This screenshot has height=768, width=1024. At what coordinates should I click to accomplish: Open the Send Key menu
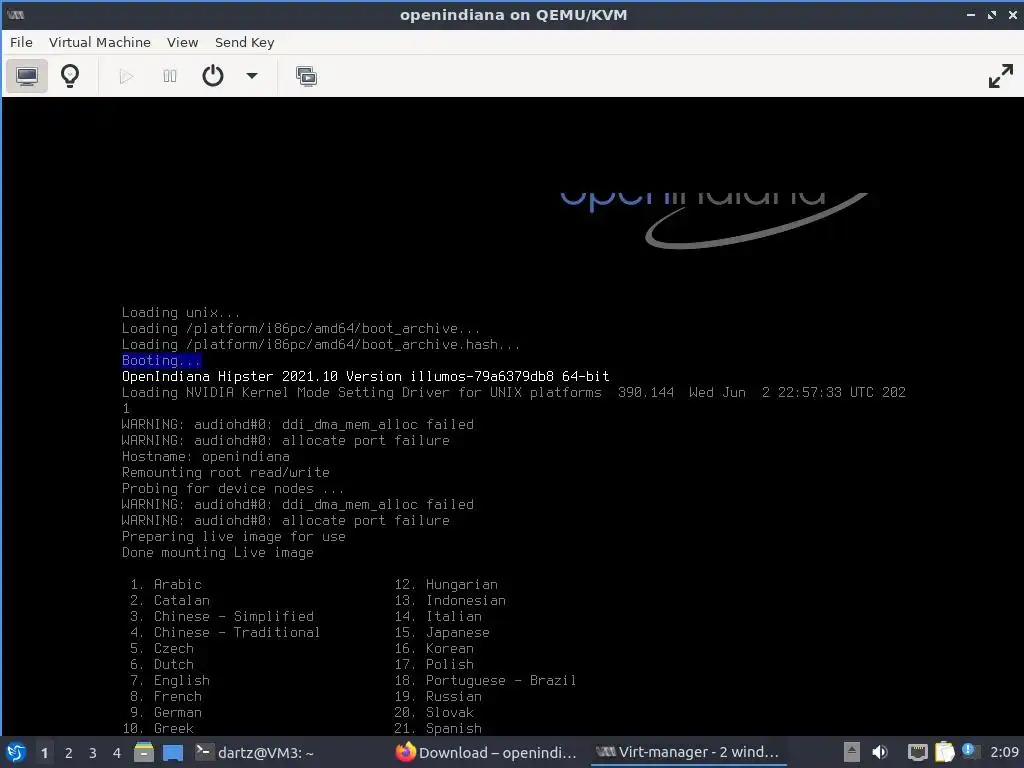coord(244,42)
